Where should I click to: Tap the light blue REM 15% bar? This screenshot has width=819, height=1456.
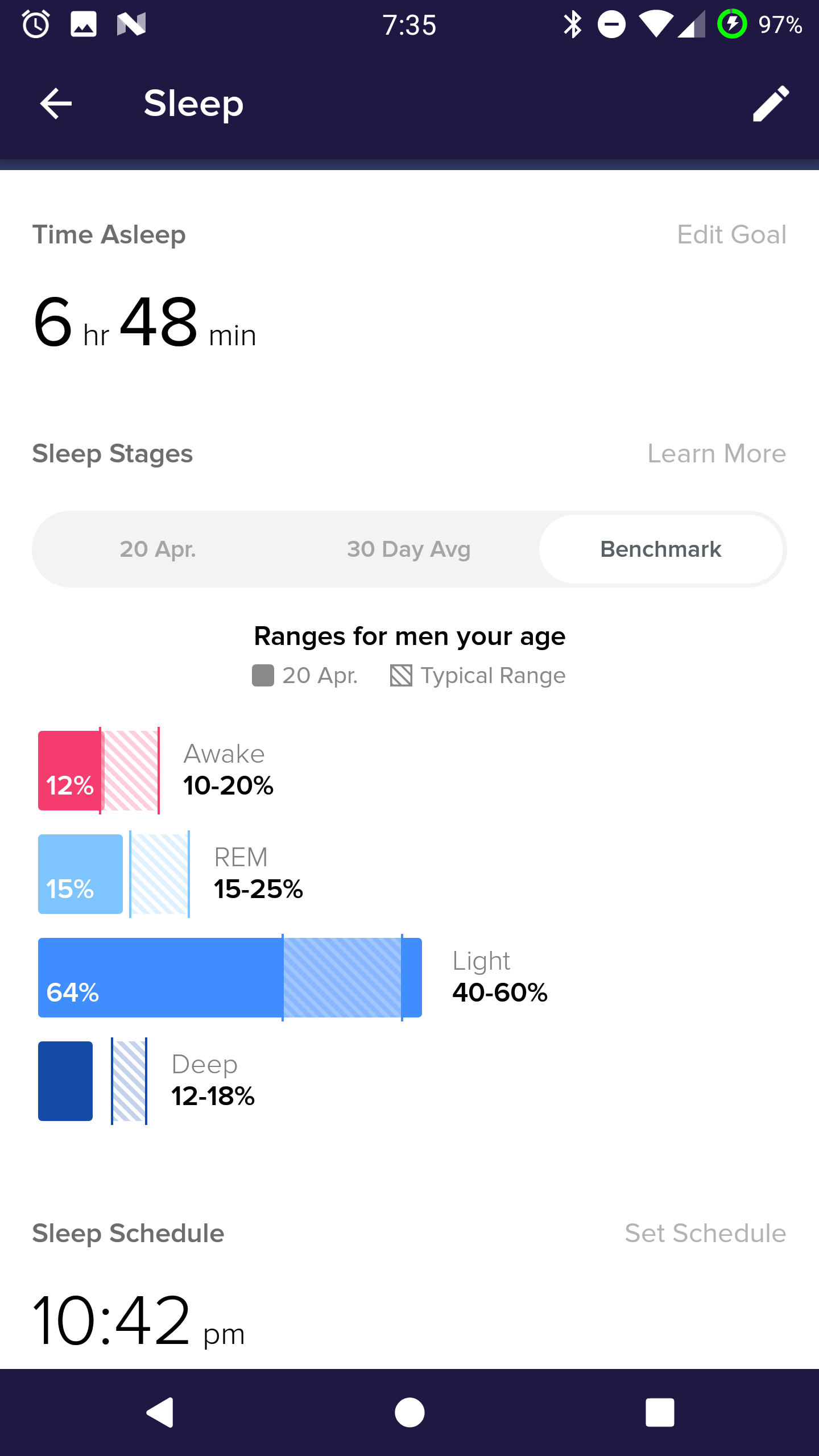pyautogui.click(x=80, y=874)
